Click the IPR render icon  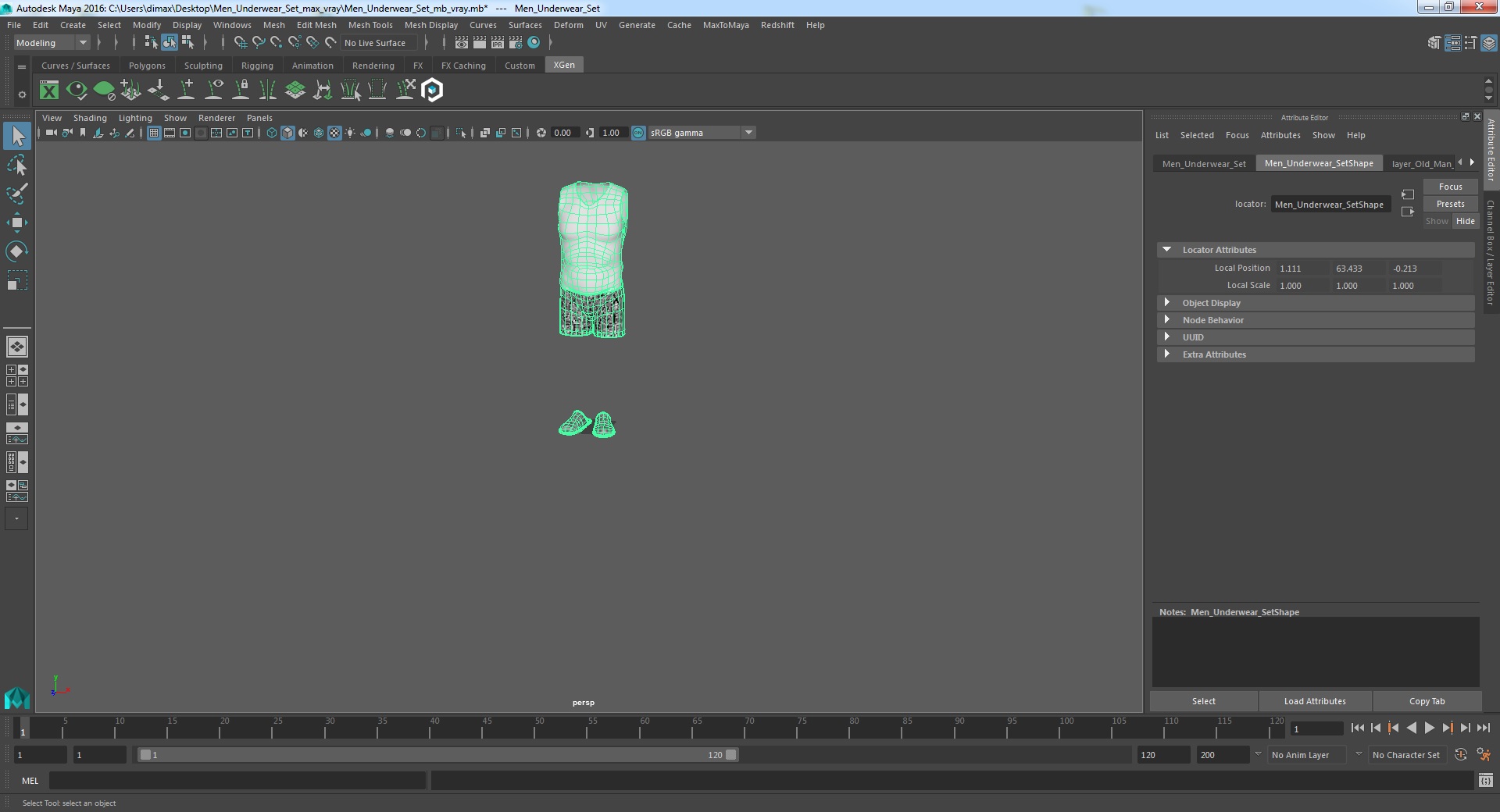click(498, 43)
